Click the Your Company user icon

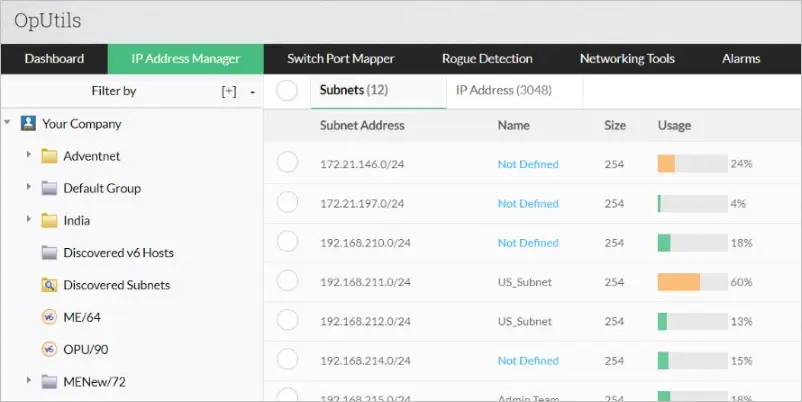(x=28, y=123)
